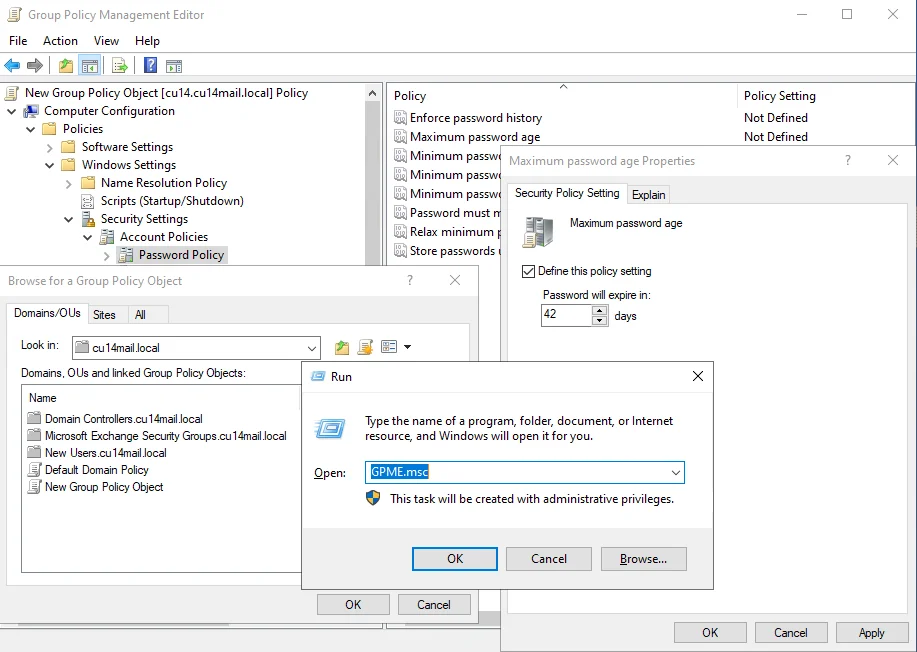
Task: Select the Enforce password history policy icon
Action: click(400, 118)
